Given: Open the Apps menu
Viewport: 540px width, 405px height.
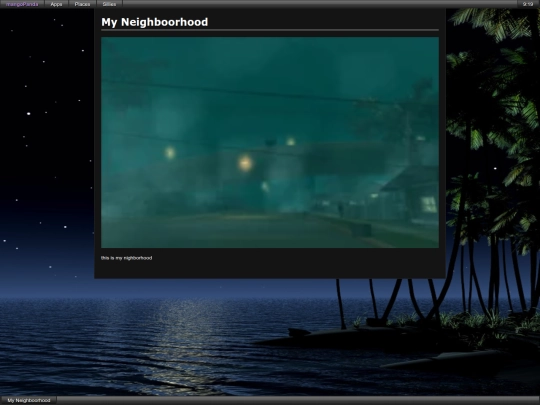Looking at the screenshot, I should click(x=56, y=4).
